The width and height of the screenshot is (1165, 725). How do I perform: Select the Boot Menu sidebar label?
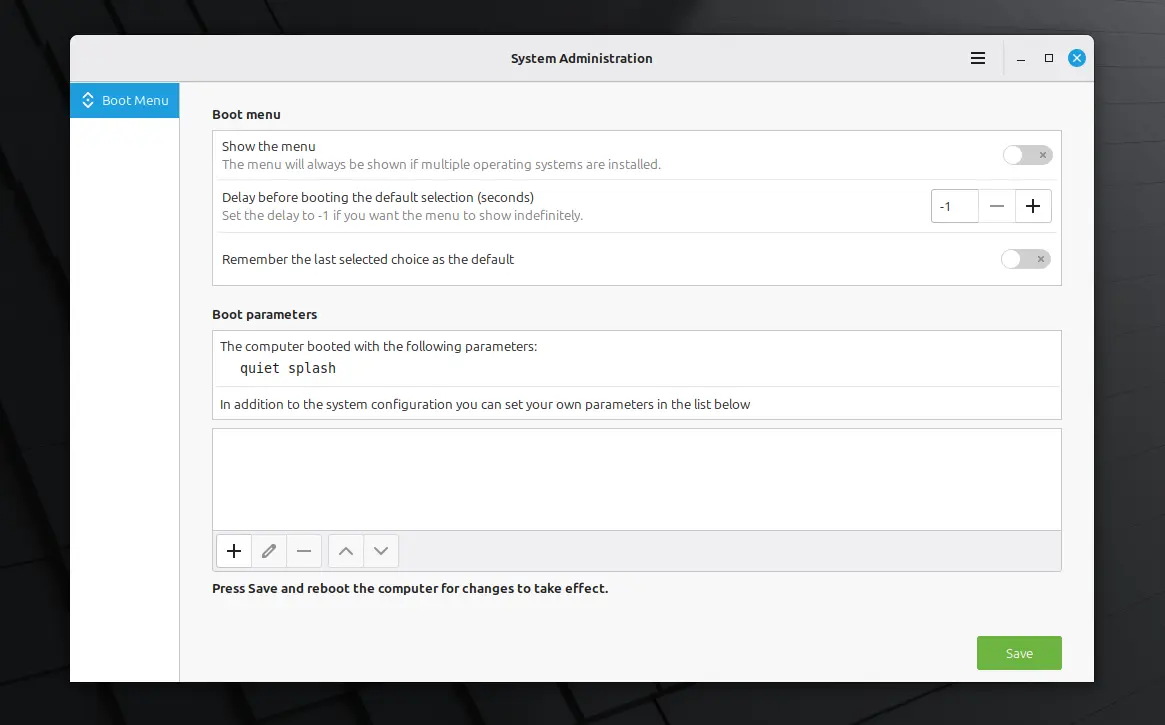pyautogui.click(x=135, y=101)
